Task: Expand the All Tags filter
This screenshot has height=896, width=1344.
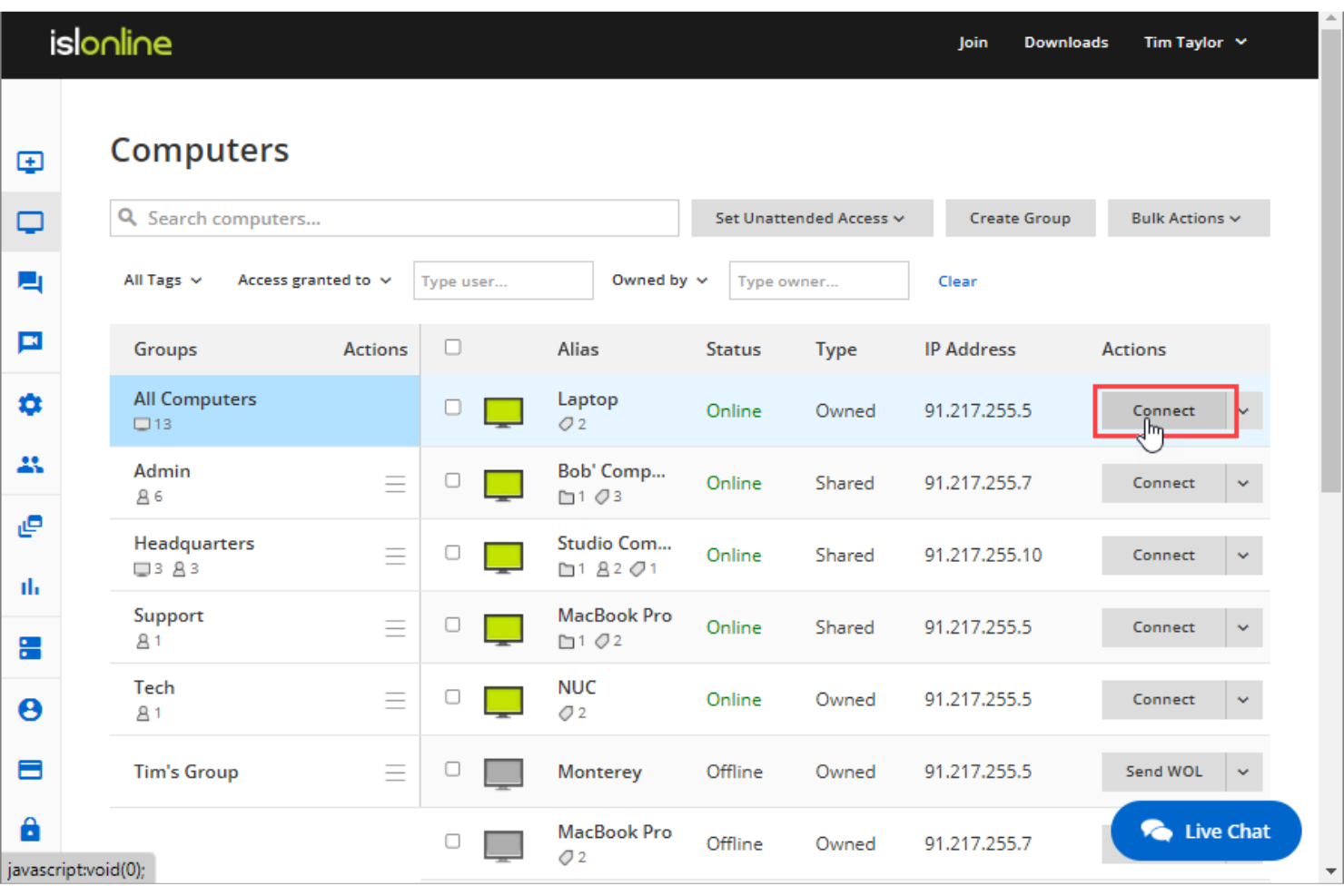Action: click(163, 281)
